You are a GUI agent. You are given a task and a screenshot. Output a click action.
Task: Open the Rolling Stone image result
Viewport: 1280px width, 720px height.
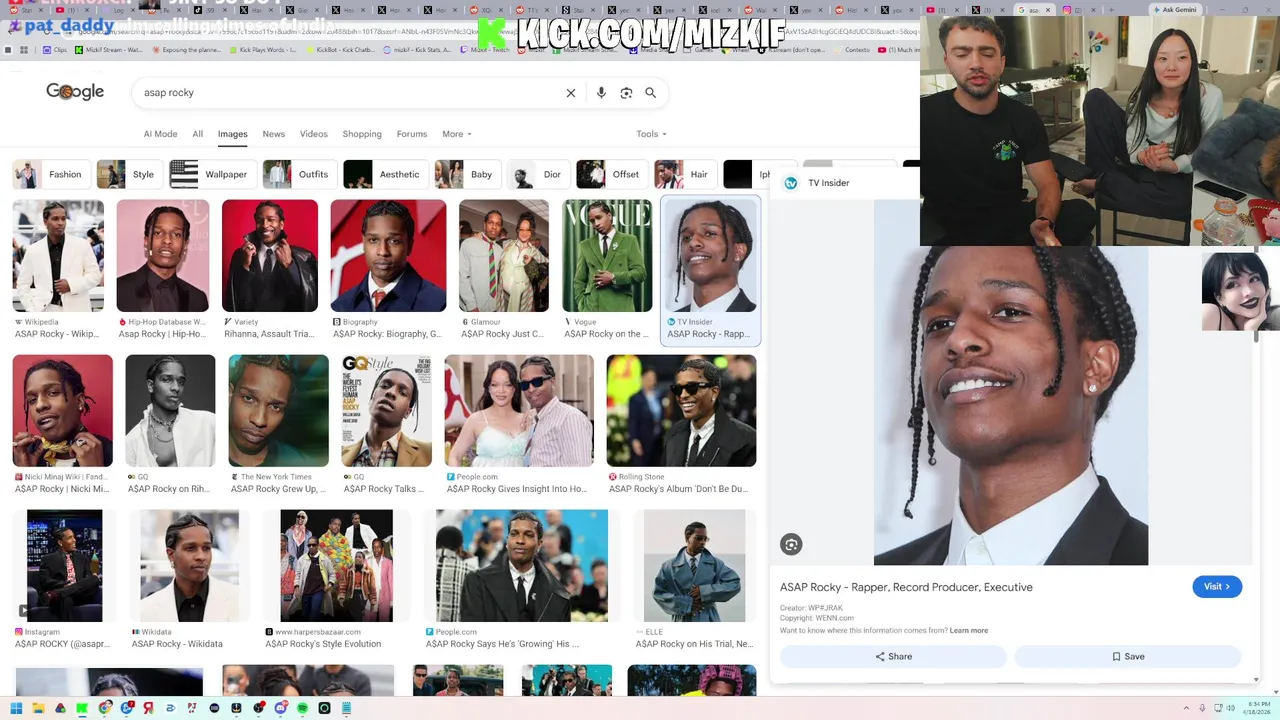pyautogui.click(x=681, y=411)
